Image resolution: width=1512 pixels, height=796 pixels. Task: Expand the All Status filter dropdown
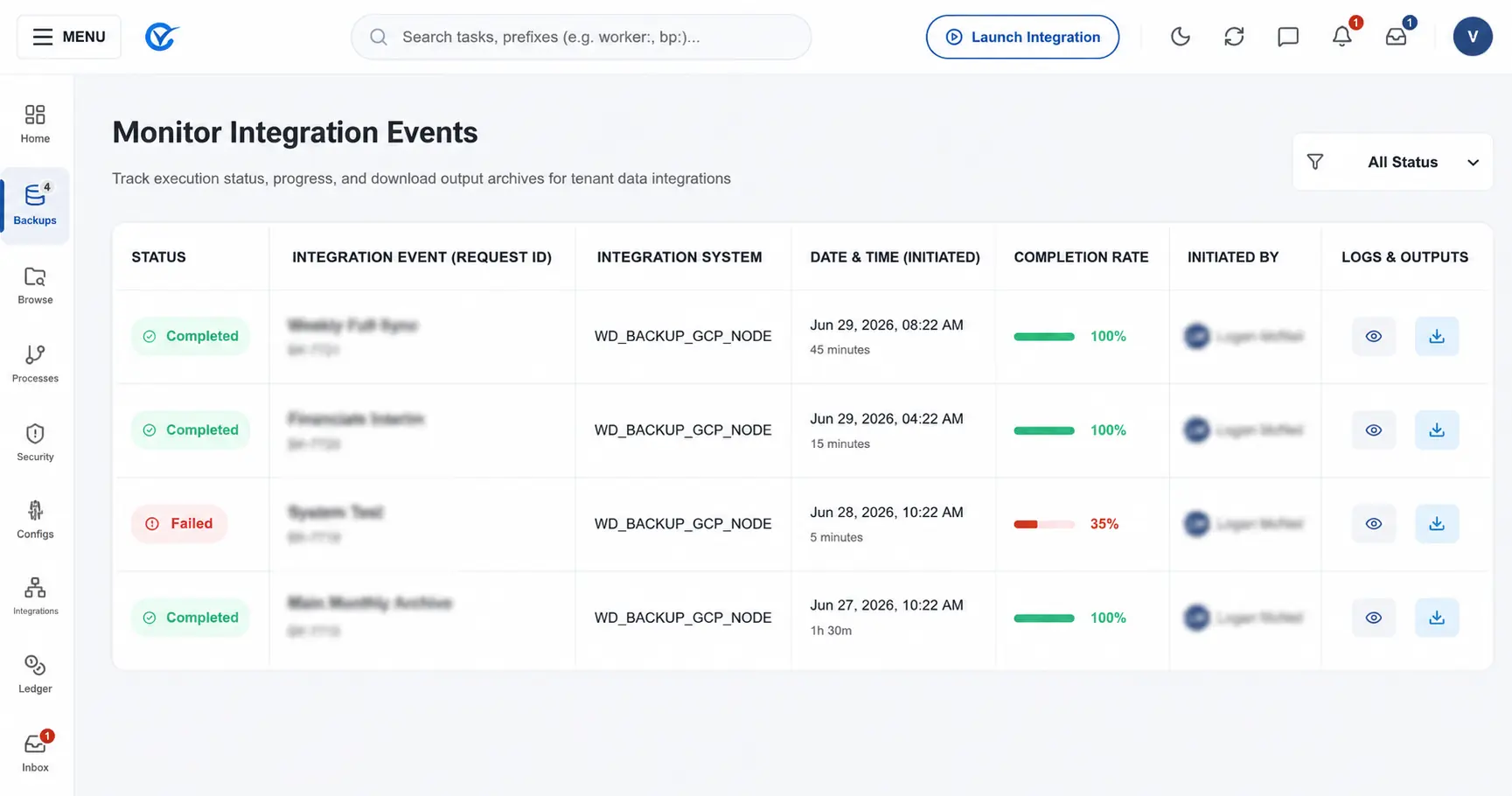coord(1392,162)
